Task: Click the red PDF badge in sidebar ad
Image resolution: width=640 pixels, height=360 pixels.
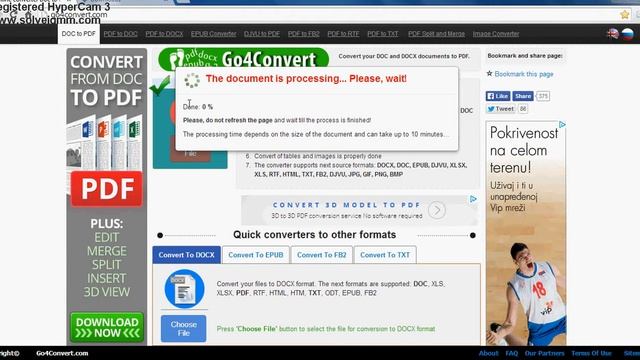Action: click(x=107, y=189)
